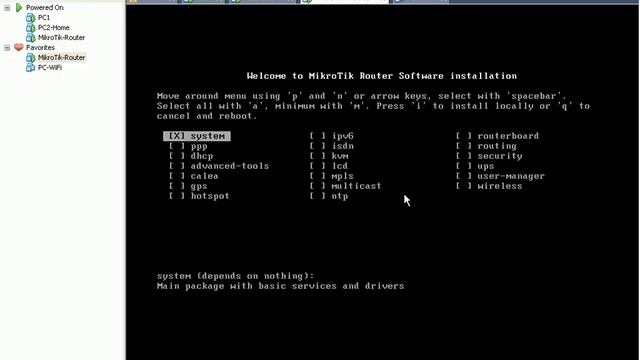Image resolution: width=640 pixels, height=360 pixels.
Task: Toggle the lcd package checkbox
Action: point(318,166)
